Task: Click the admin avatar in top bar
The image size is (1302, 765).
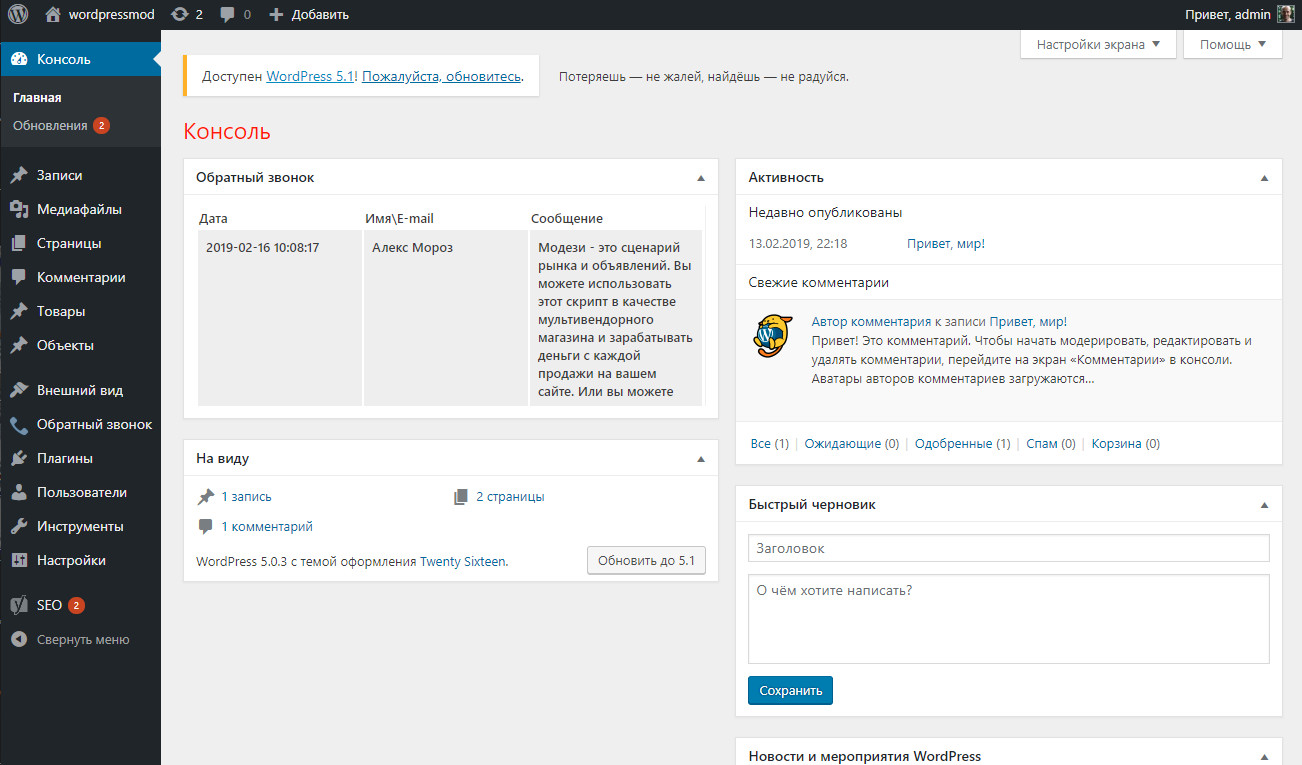Action: 1285,14
